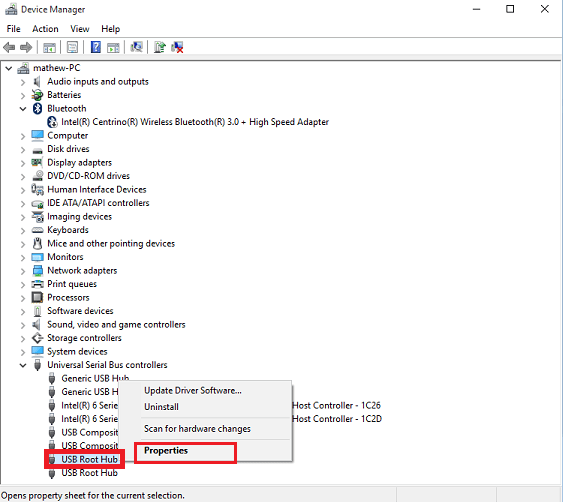Click the Processors chip icon

37,297
